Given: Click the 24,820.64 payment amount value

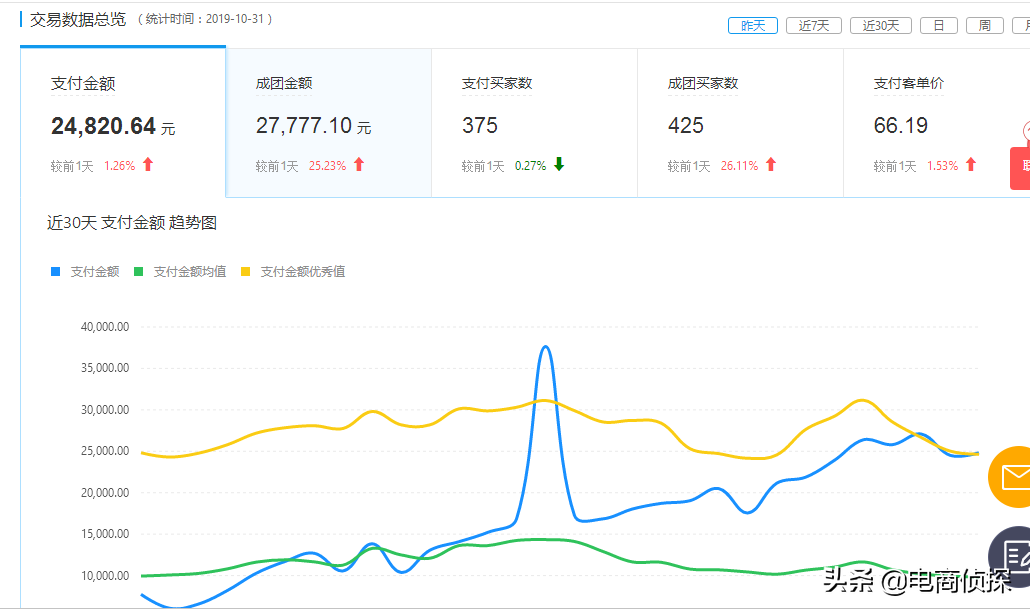Looking at the screenshot, I should [103, 126].
